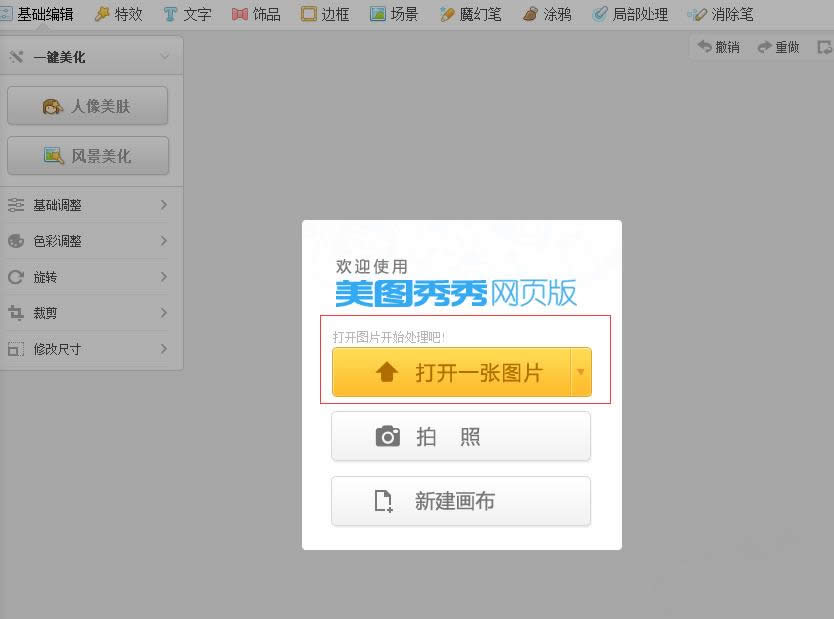Open the 消除笔 eraser pen tool
Image resolution: width=834 pixels, height=619 pixels.
[x=721, y=14]
